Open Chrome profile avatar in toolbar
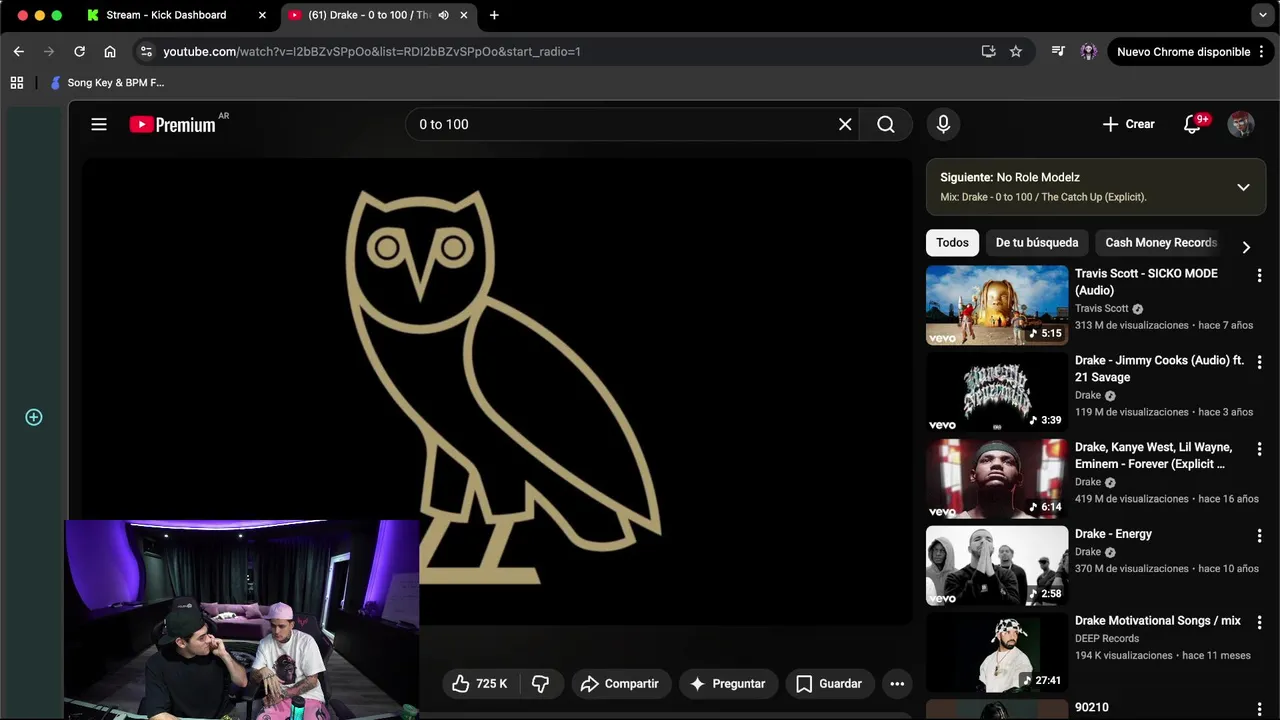 (x=1089, y=51)
